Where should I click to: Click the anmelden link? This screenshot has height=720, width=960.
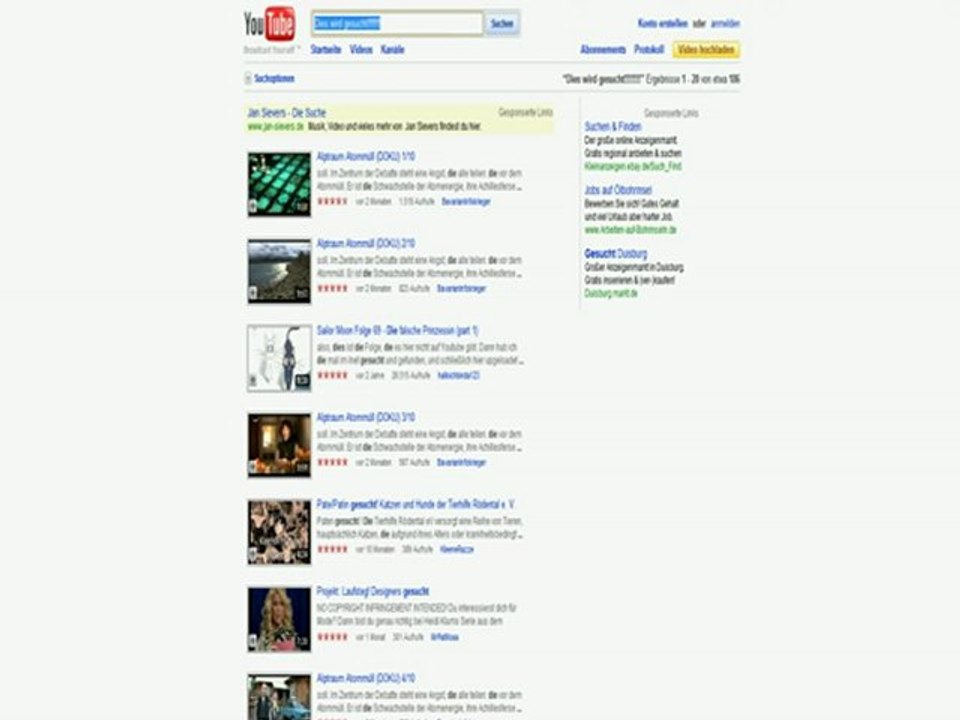[x=726, y=24]
